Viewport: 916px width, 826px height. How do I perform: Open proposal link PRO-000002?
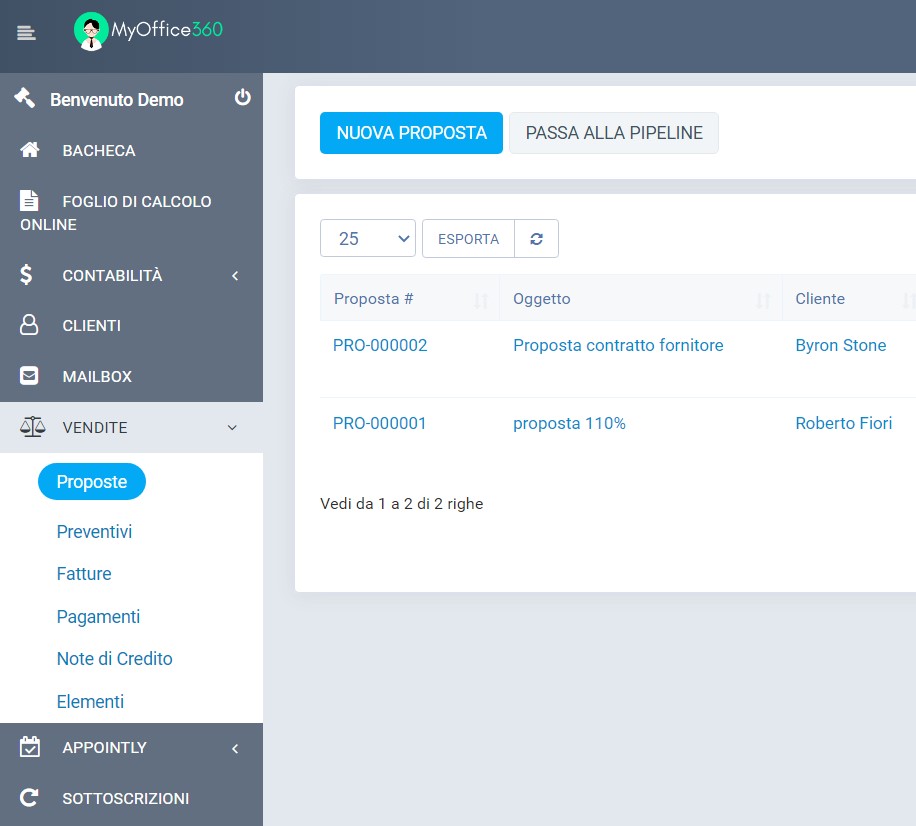point(380,345)
